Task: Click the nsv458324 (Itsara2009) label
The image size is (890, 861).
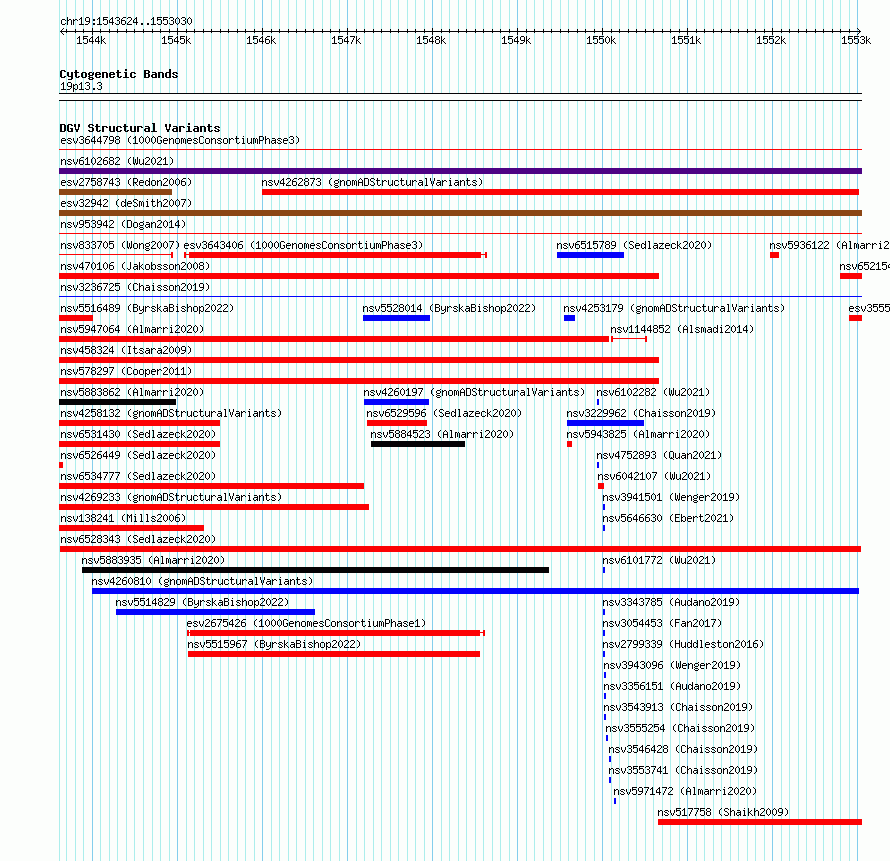Action: pos(126,350)
